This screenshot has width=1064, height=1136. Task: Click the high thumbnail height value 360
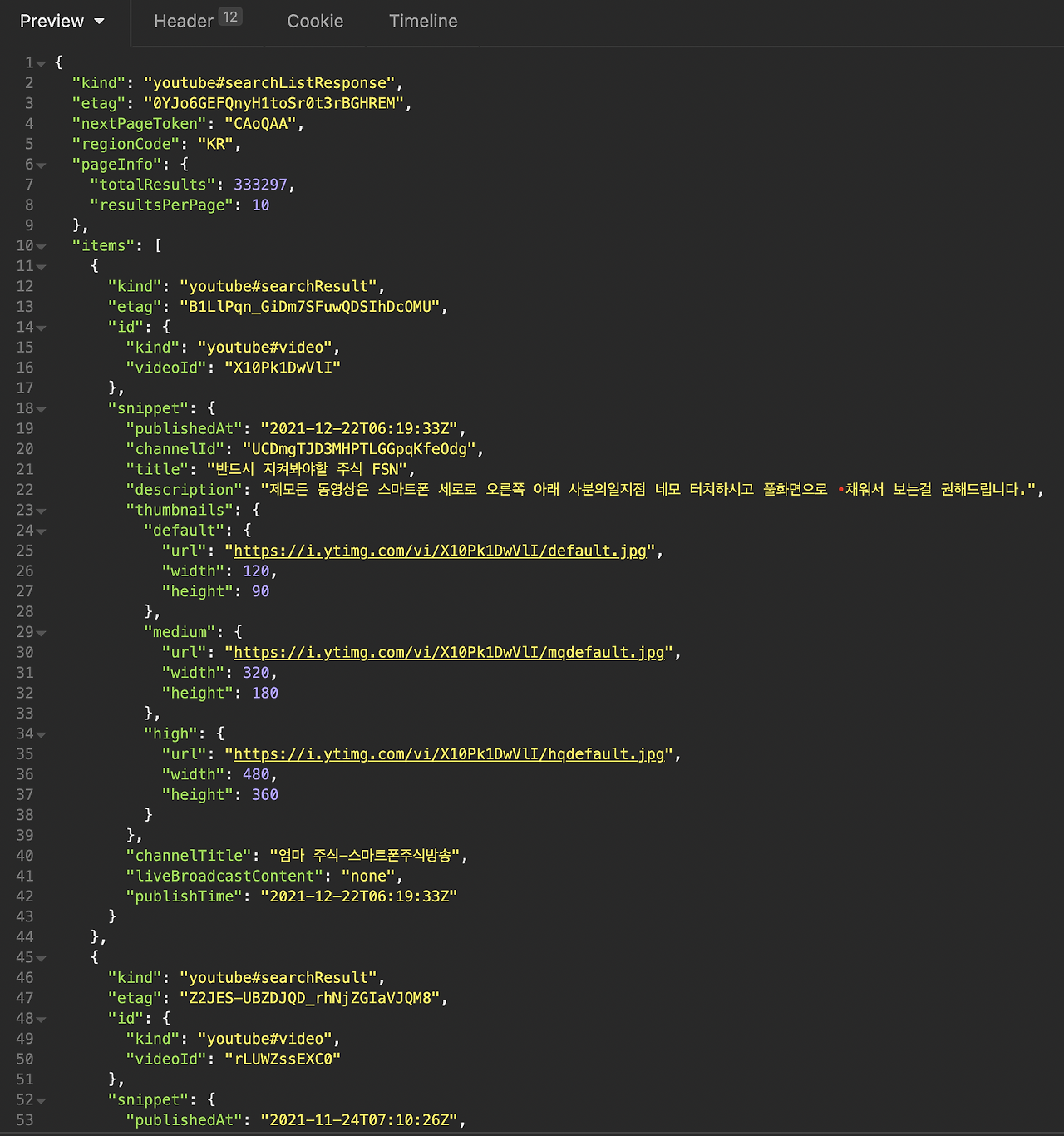click(265, 795)
